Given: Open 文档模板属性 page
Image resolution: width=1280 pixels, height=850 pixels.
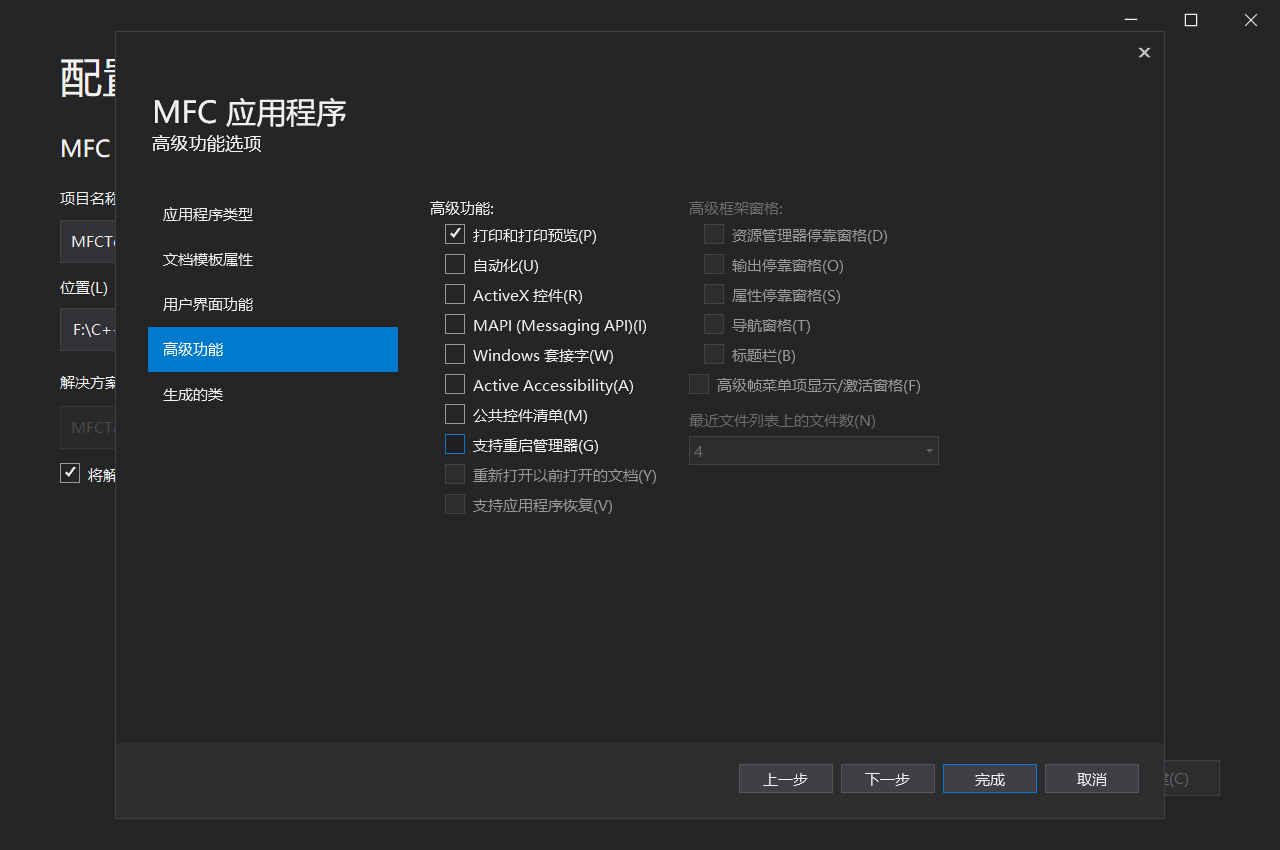Looking at the screenshot, I should [x=273, y=259].
